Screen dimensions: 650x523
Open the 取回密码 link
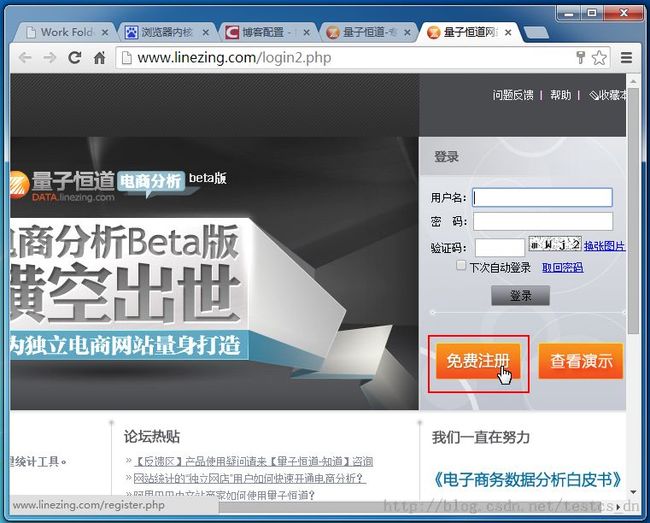[563, 268]
